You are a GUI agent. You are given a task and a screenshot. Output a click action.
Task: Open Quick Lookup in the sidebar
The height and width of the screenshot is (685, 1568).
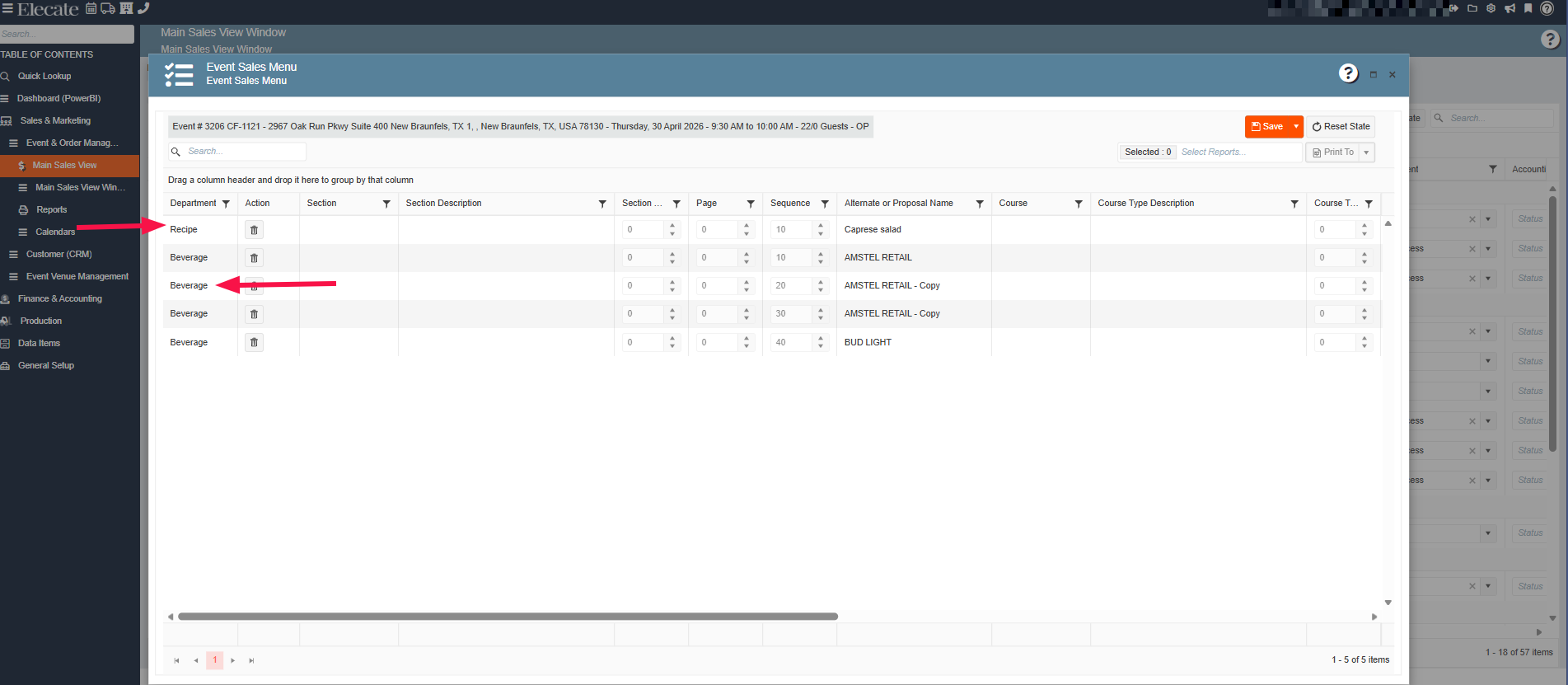coord(44,76)
